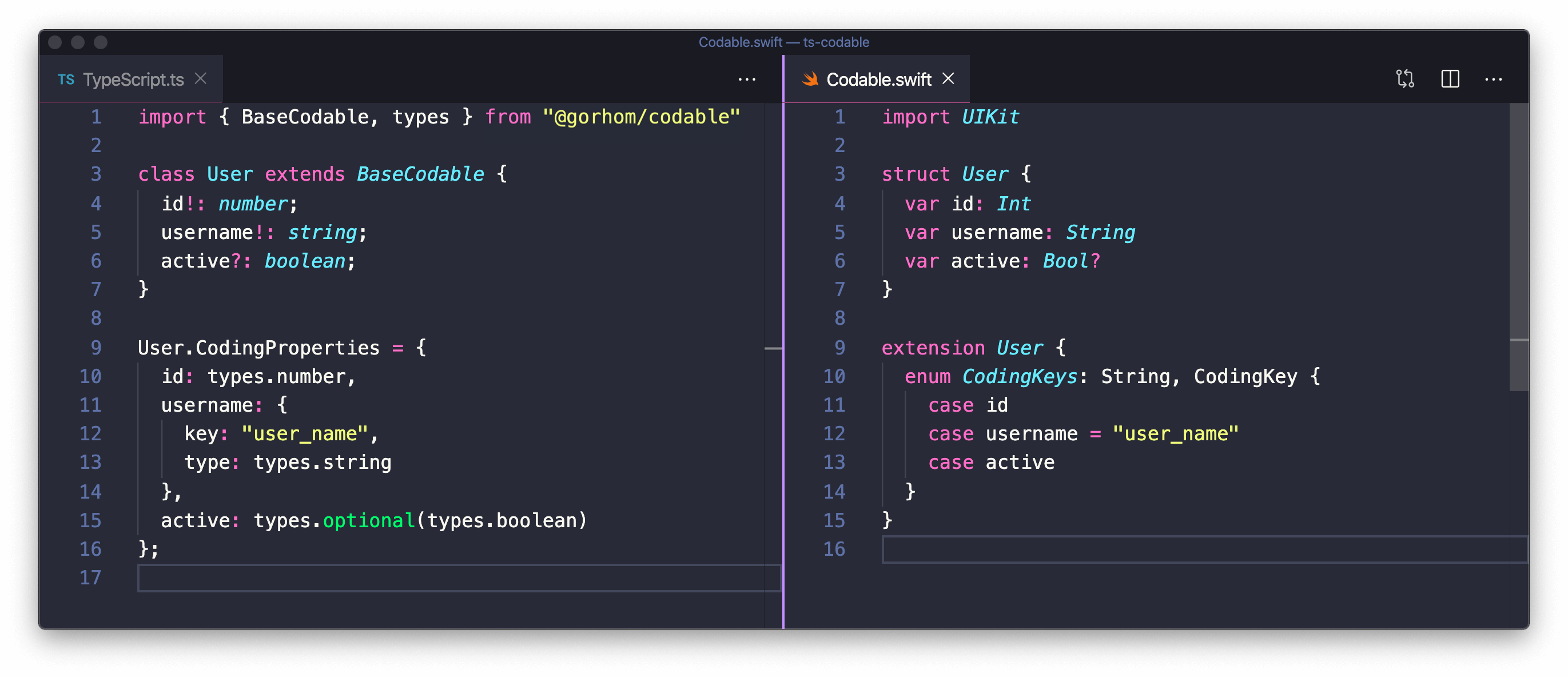Click the window zoom dot

tap(101, 42)
